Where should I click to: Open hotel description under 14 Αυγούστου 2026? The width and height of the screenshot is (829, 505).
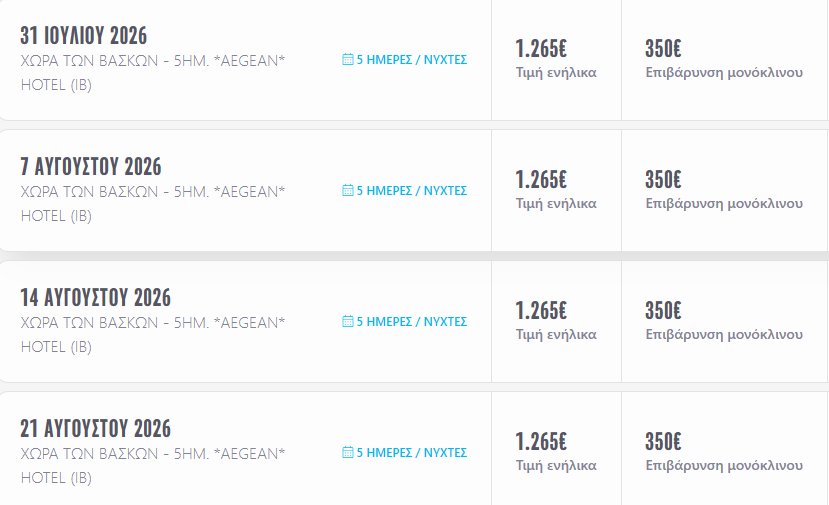point(152,334)
